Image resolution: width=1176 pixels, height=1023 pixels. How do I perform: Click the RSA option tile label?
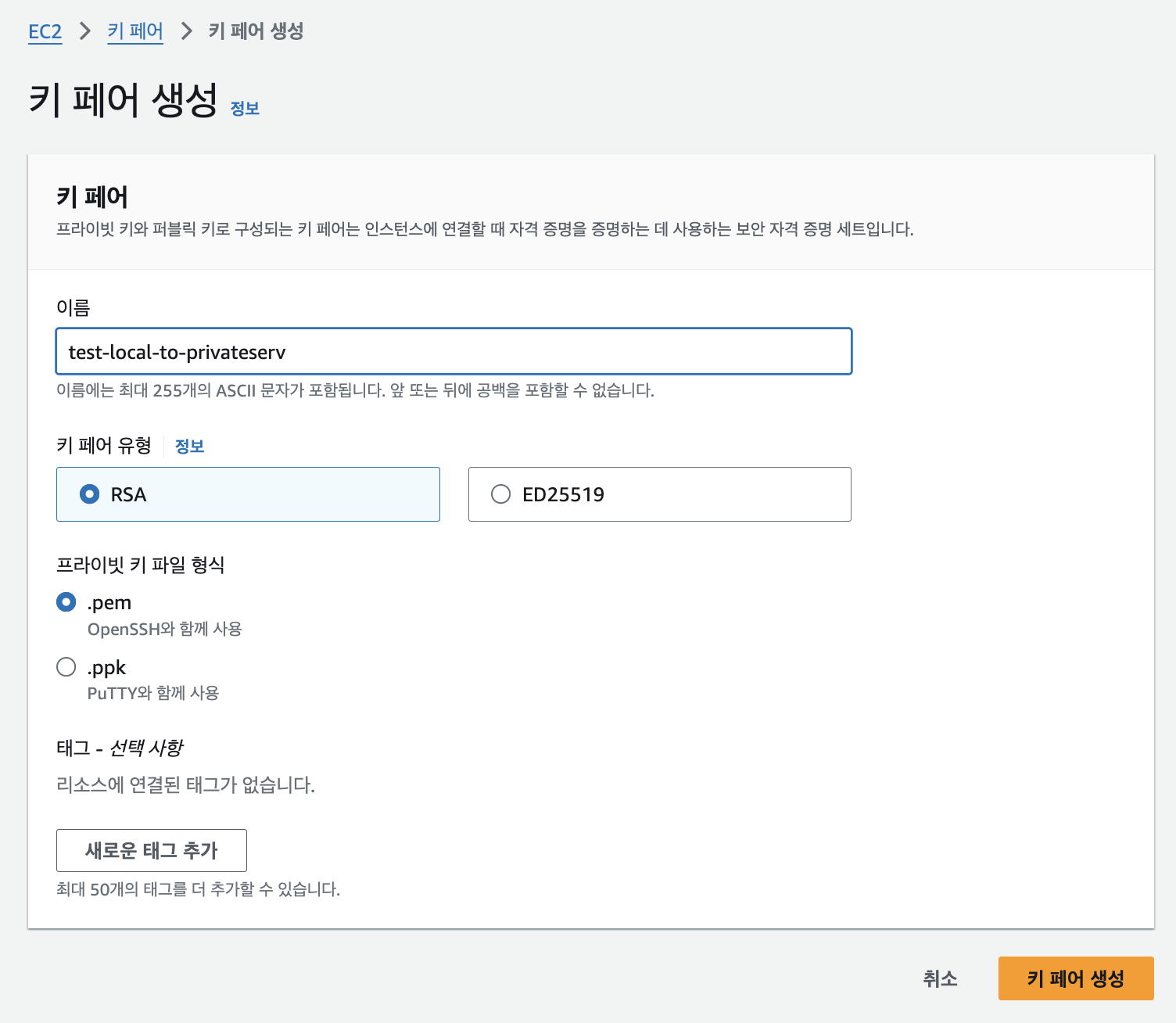point(129,495)
